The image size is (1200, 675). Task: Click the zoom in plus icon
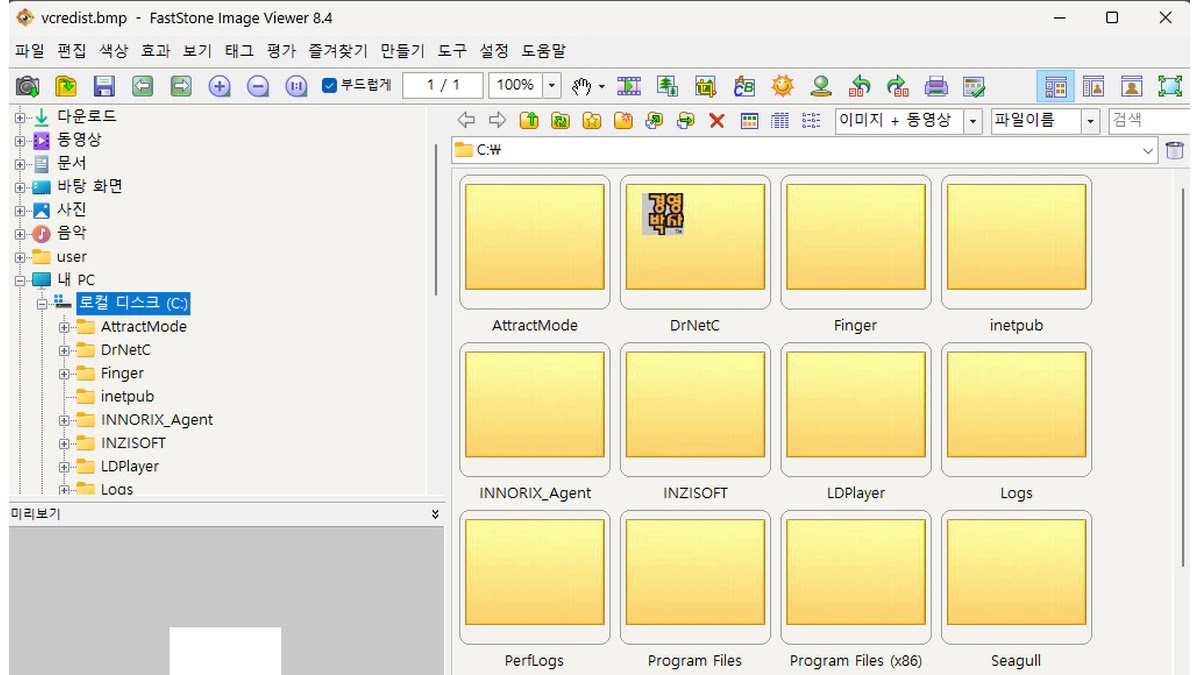coord(220,86)
